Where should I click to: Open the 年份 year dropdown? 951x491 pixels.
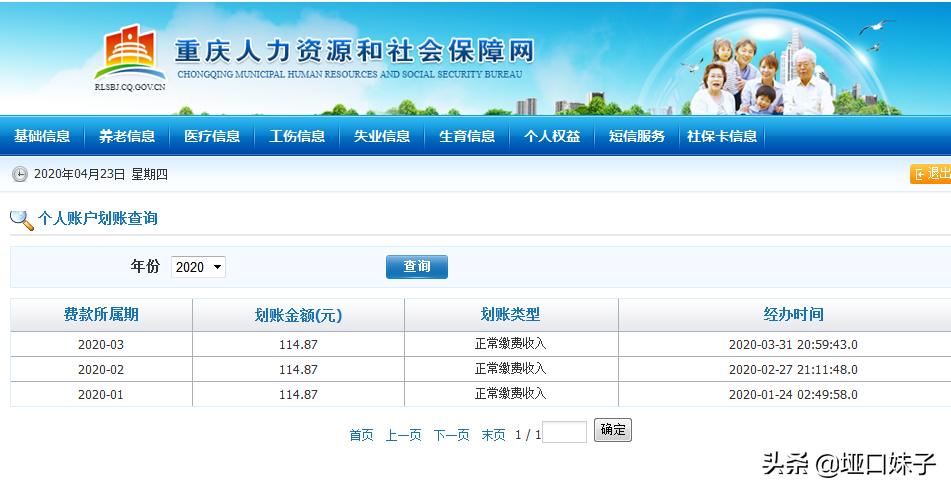198,267
